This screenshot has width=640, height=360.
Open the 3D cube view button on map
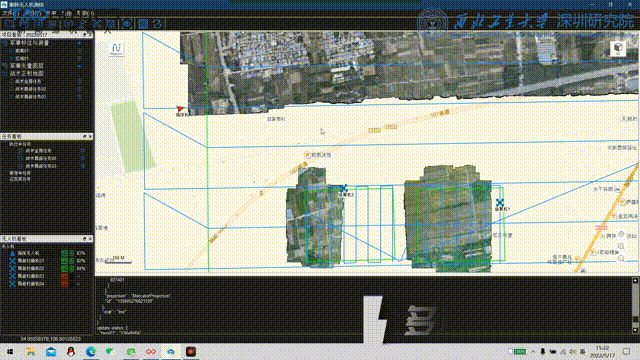618,48
